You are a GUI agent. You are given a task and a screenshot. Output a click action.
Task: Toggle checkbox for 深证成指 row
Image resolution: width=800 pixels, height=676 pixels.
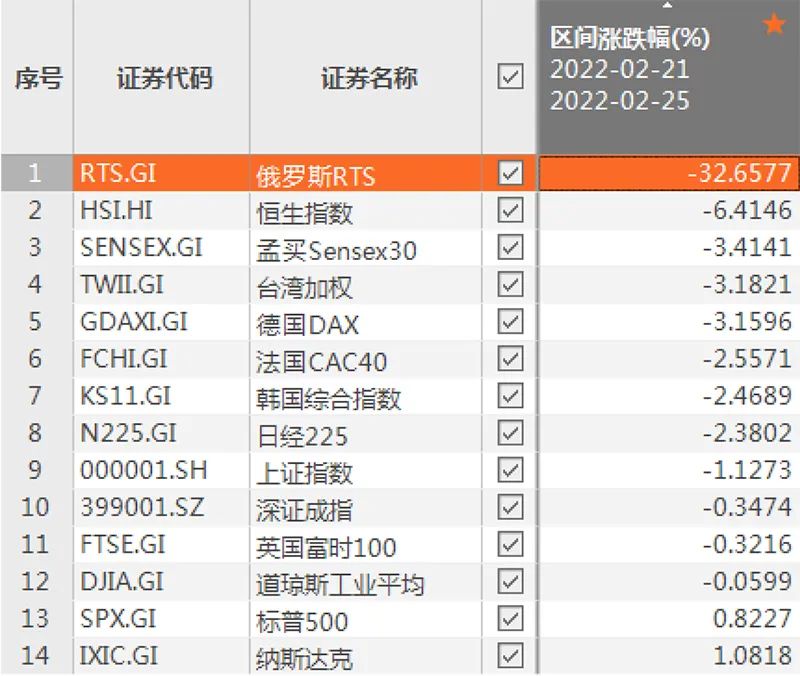pos(510,507)
